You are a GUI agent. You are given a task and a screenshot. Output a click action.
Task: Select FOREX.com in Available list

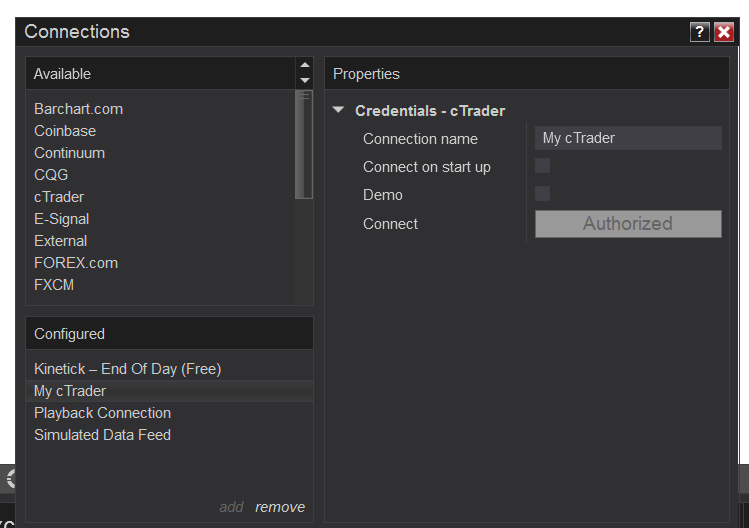[76, 263]
